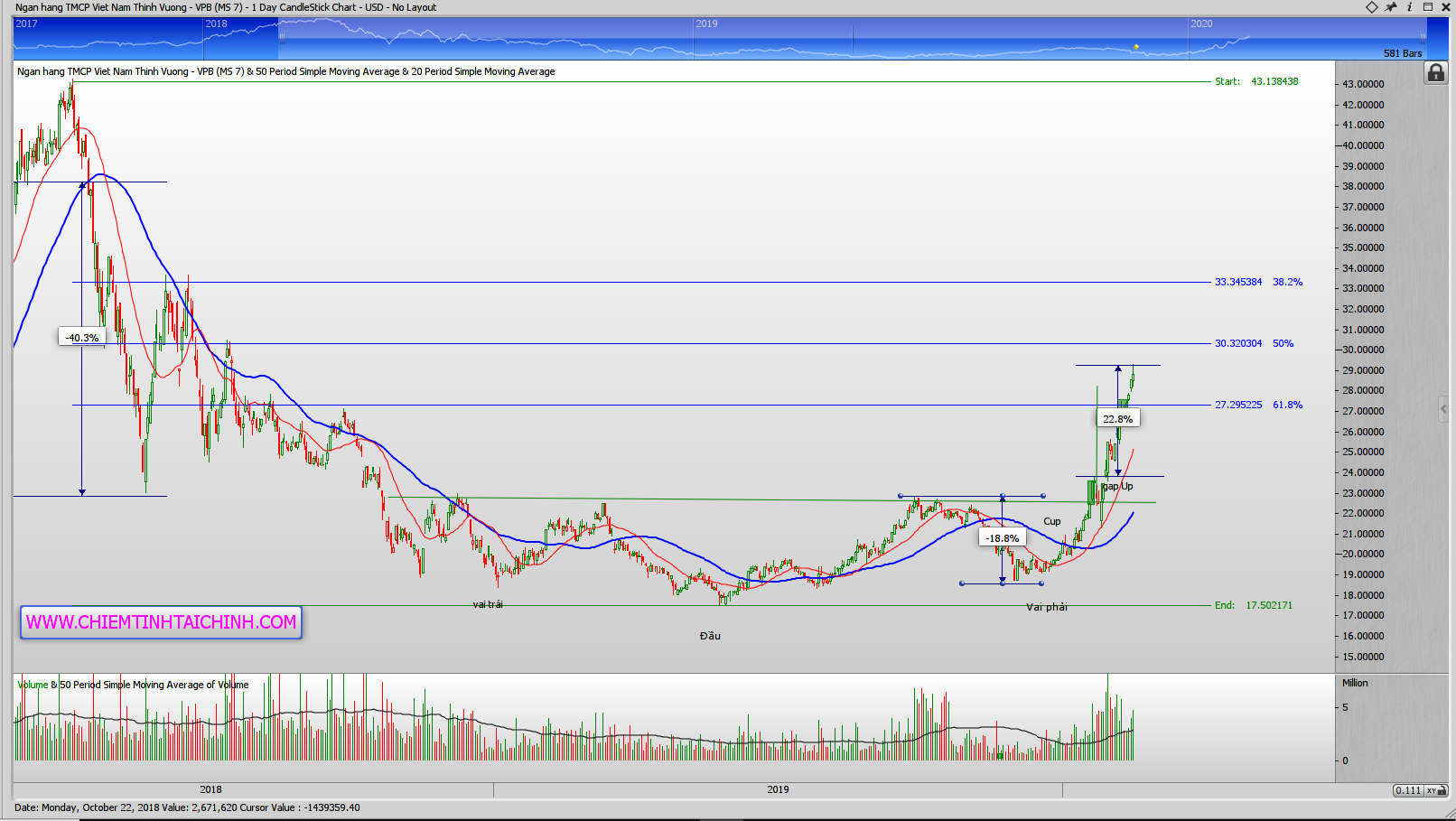The height and width of the screenshot is (821, 1456).
Task: Select the -18.8% measurement label
Action: (x=1002, y=538)
